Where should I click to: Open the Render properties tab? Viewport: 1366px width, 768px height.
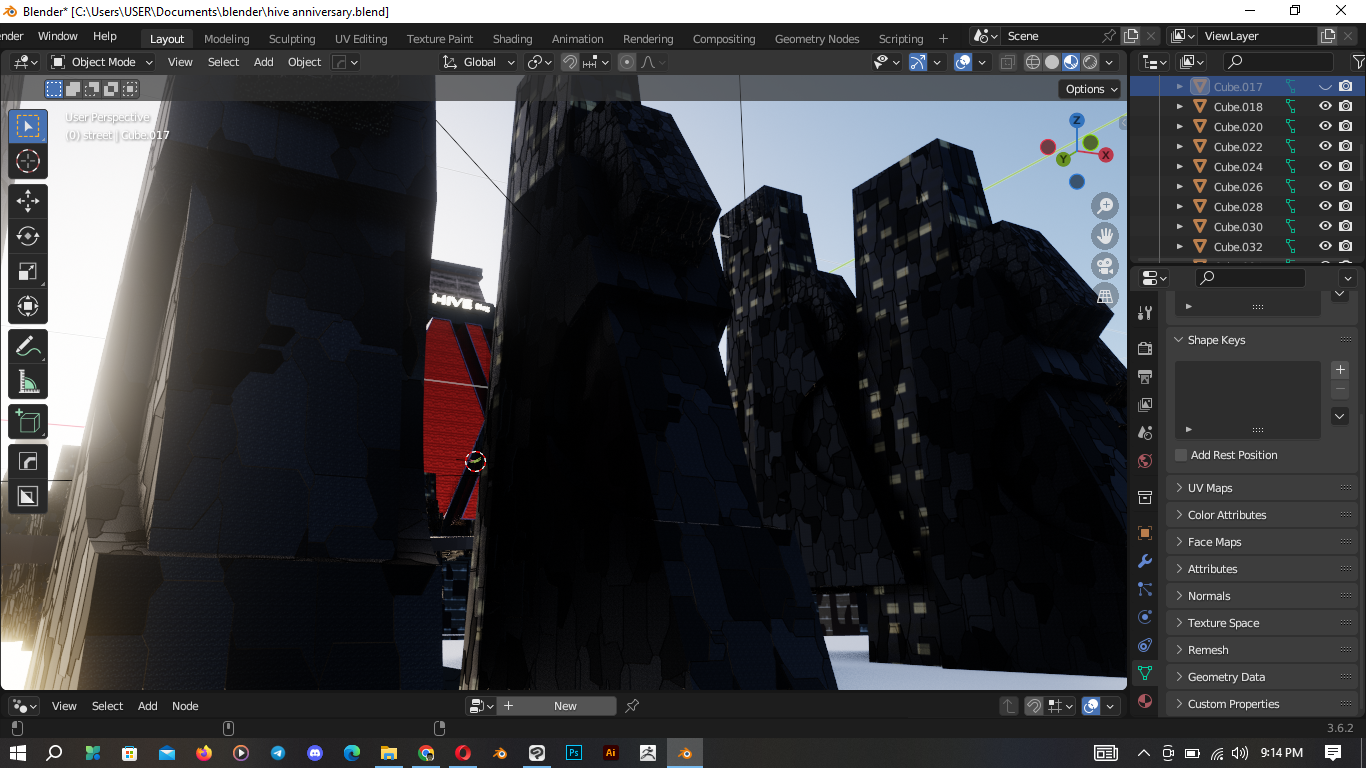pos(1146,349)
